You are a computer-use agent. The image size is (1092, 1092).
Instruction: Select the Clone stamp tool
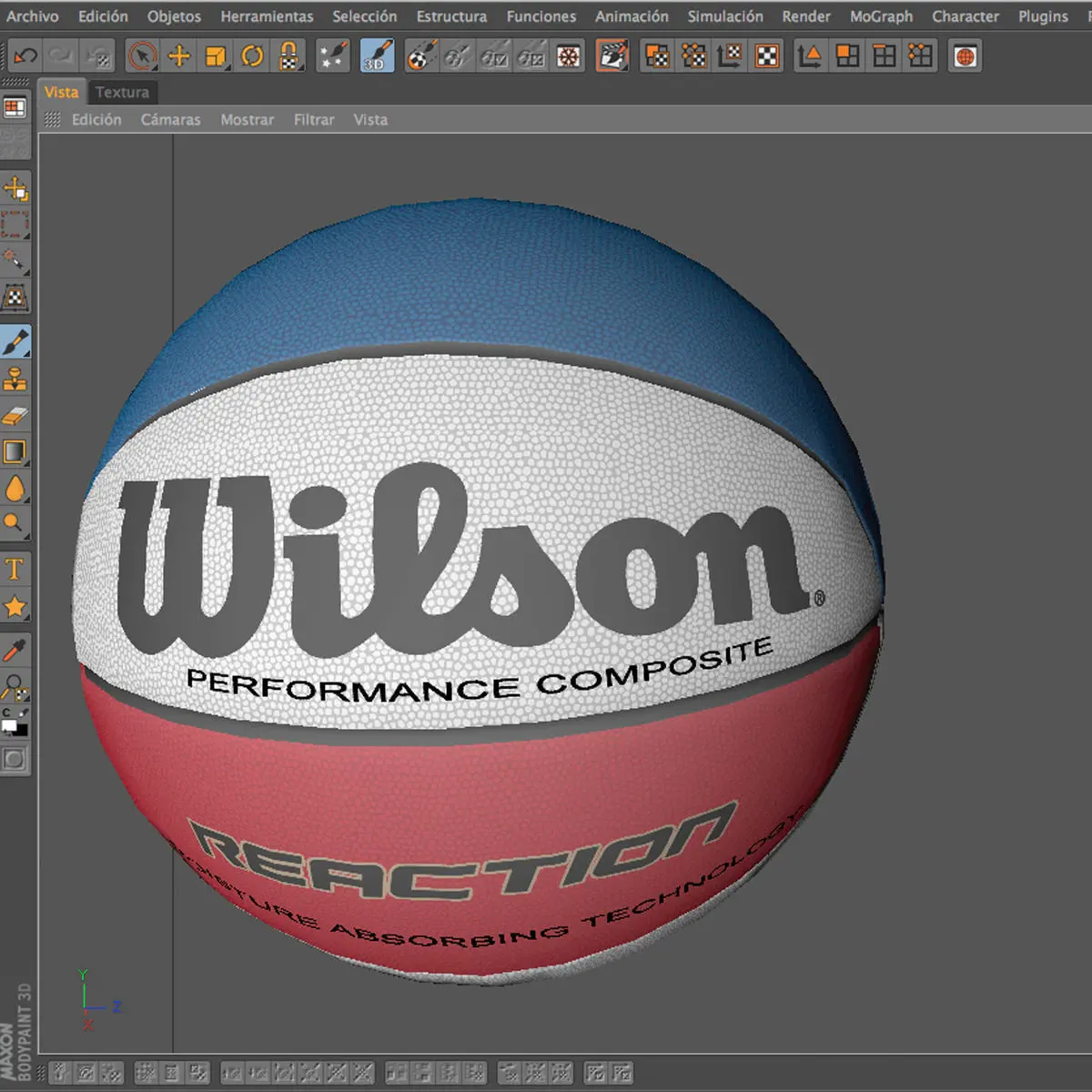[15, 379]
